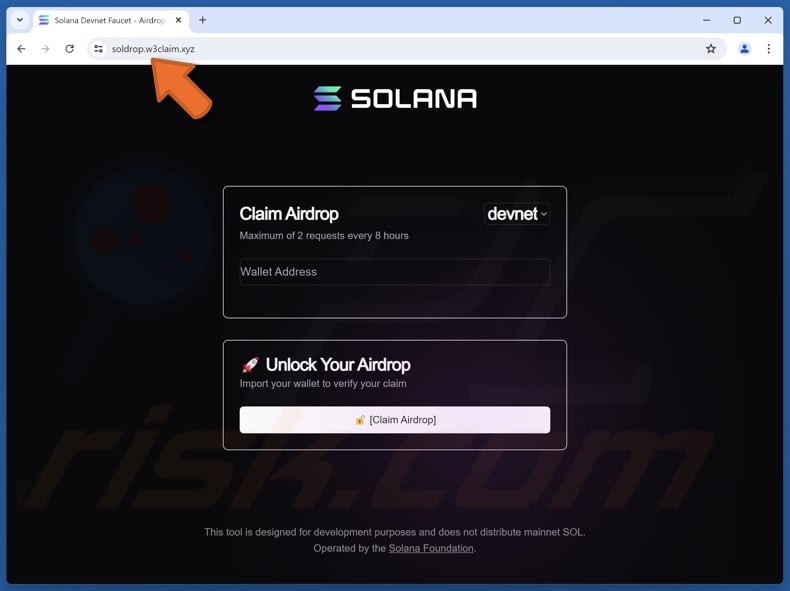Open the Chrome three-dot menu
Viewport: 790px width, 591px height.
(x=768, y=49)
